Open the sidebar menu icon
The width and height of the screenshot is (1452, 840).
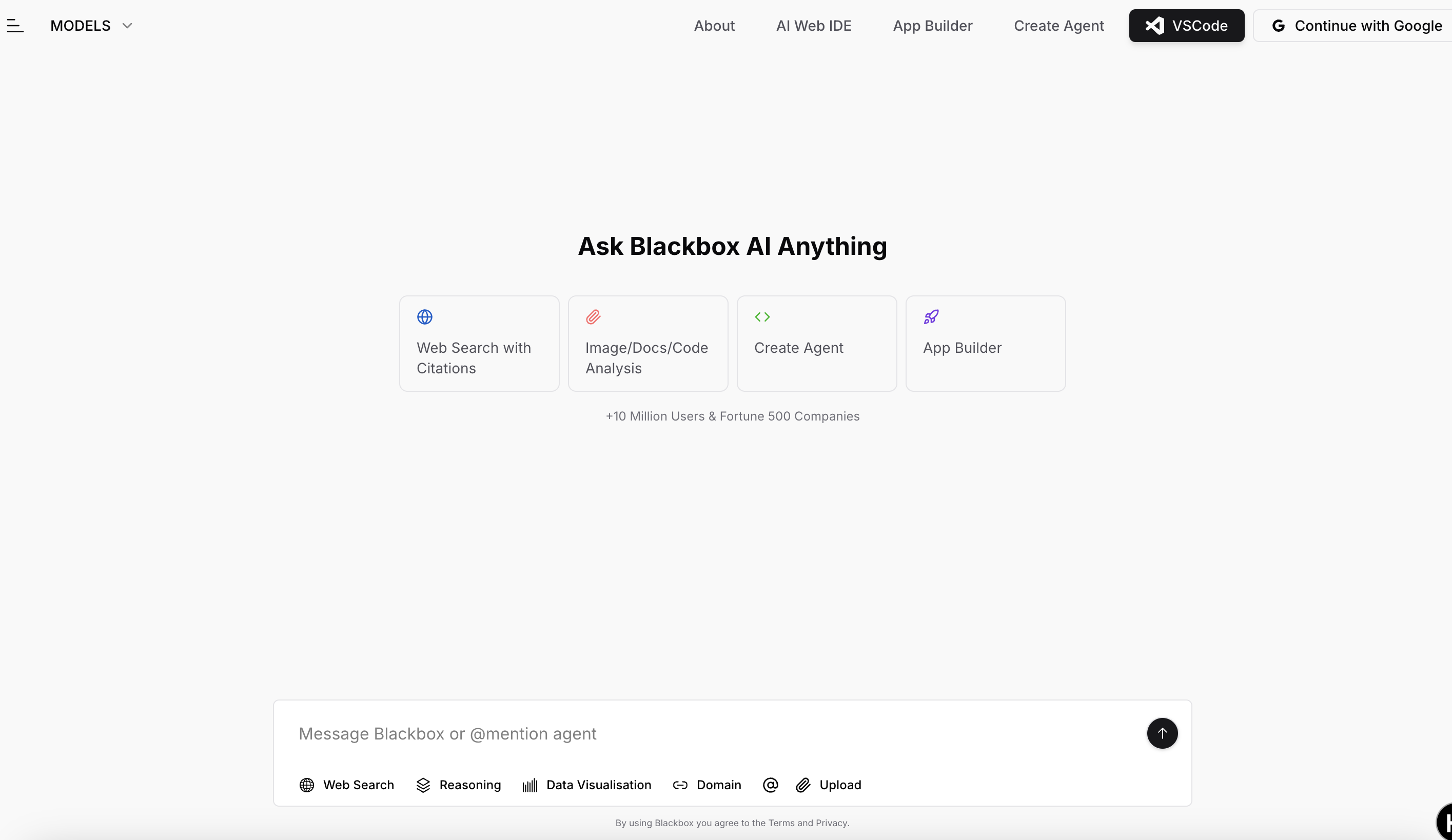point(15,26)
